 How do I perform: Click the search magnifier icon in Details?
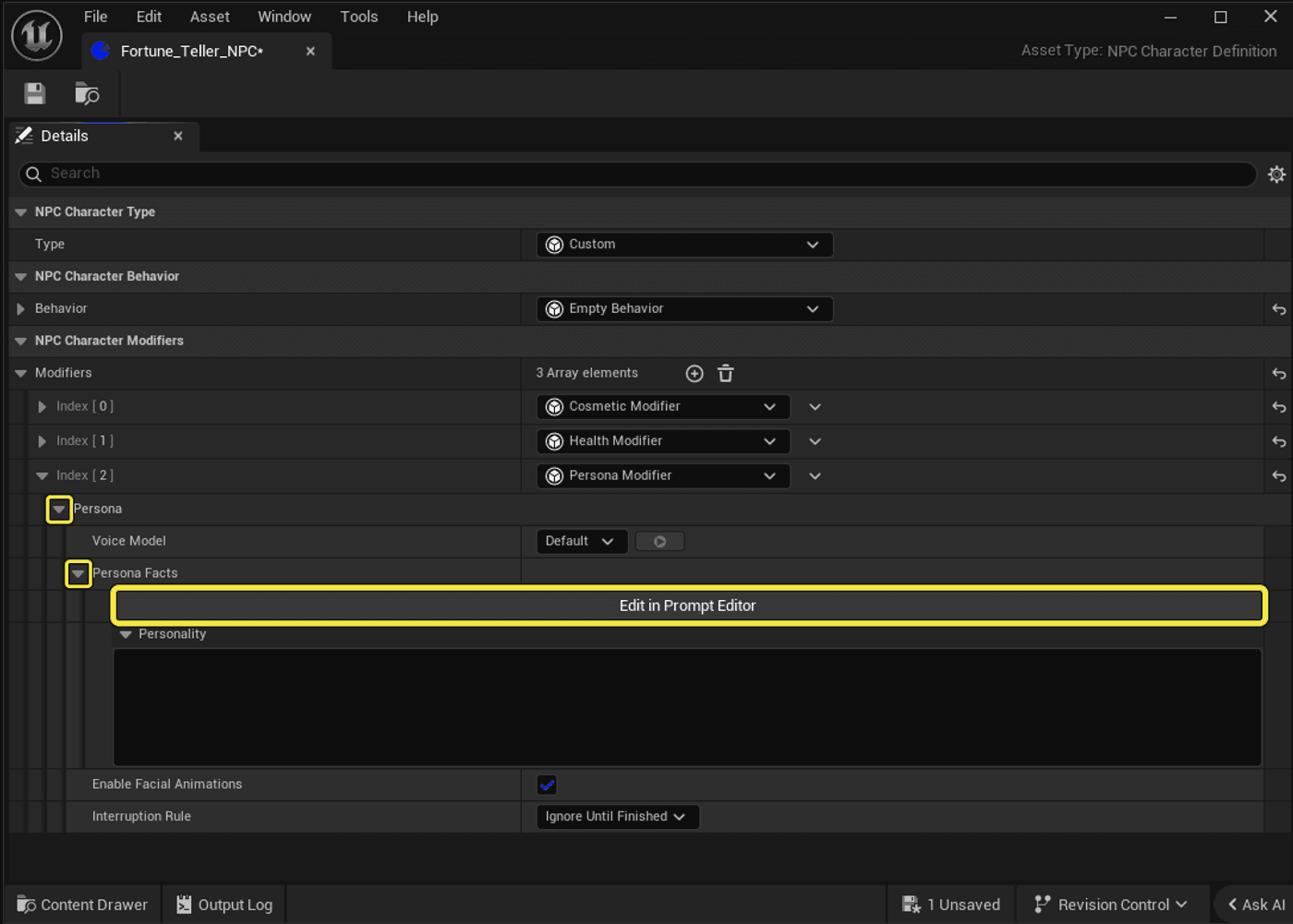[x=33, y=174]
